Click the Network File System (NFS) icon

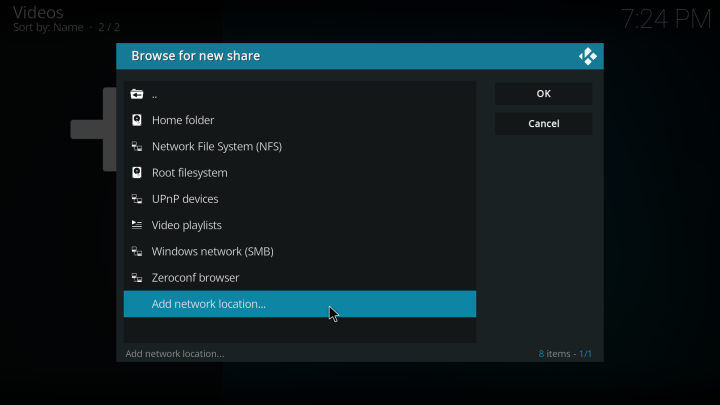coord(137,147)
